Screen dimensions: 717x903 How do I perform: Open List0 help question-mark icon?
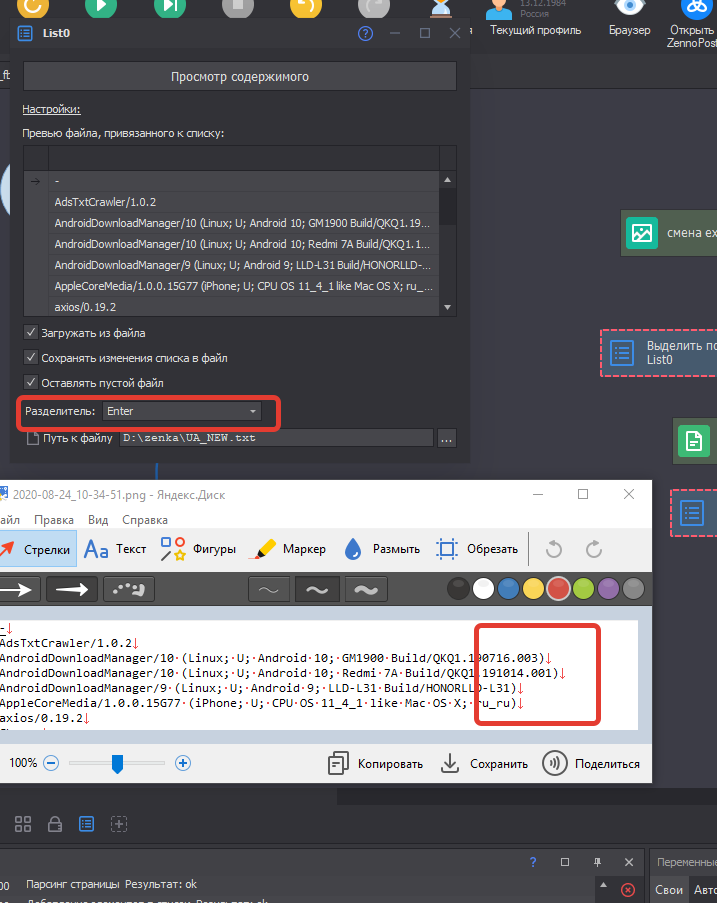365,33
